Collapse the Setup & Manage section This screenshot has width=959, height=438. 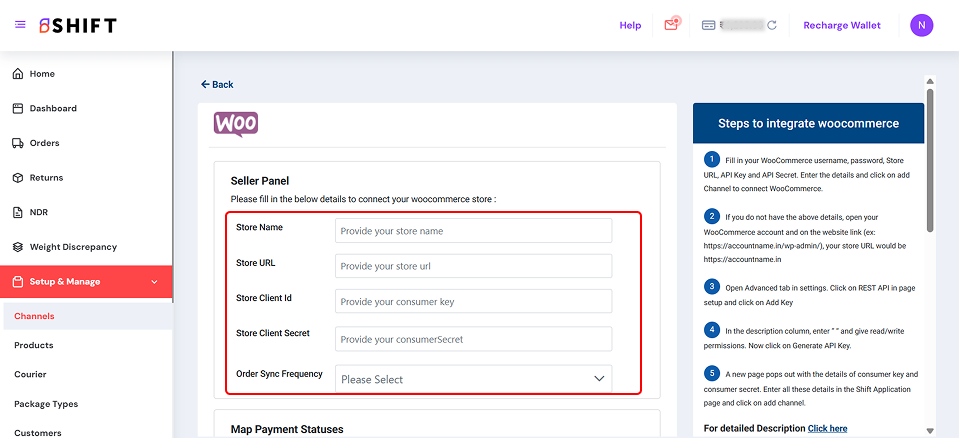coord(154,282)
